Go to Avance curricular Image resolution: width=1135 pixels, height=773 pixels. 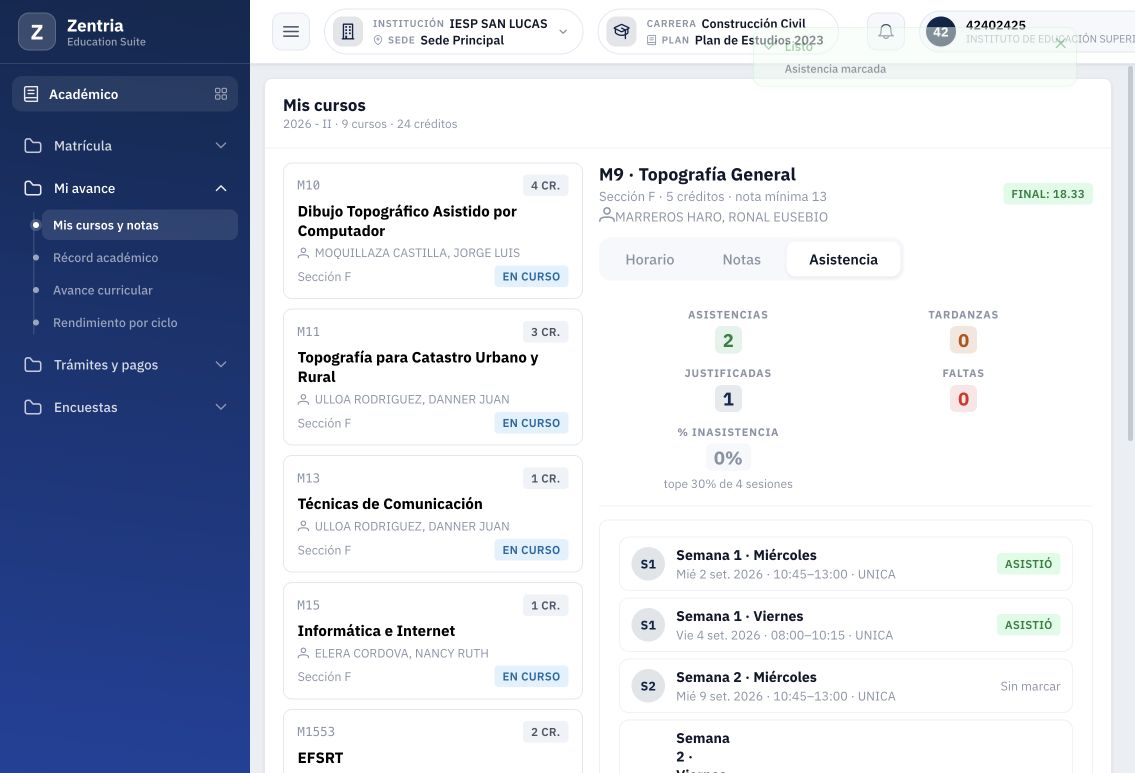point(102,290)
